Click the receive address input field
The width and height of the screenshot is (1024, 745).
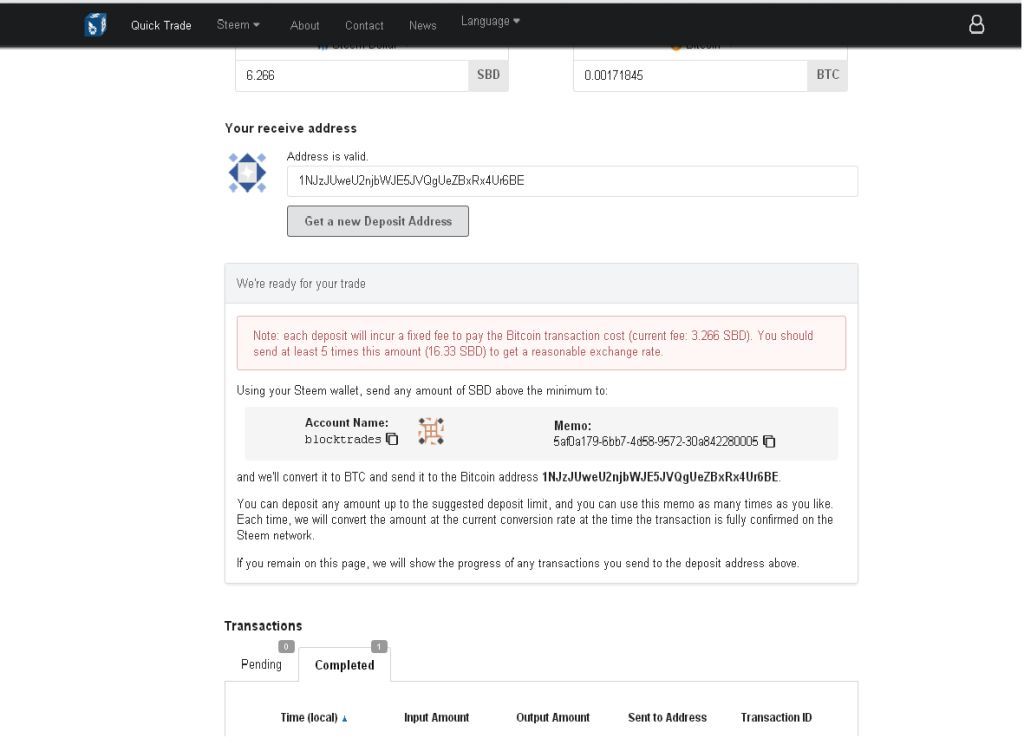point(572,181)
